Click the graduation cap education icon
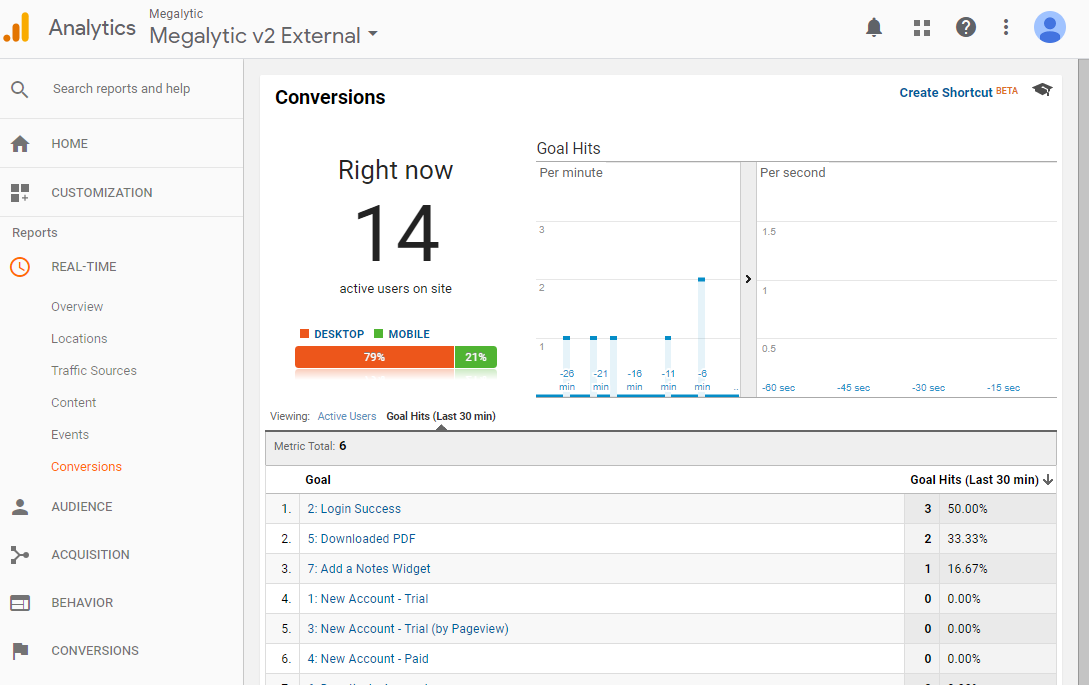The image size is (1089, 685). coord(1043,90)
